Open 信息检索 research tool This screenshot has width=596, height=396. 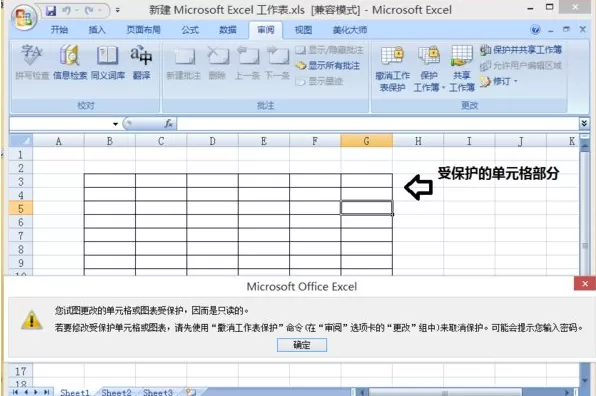pos(70,62)
